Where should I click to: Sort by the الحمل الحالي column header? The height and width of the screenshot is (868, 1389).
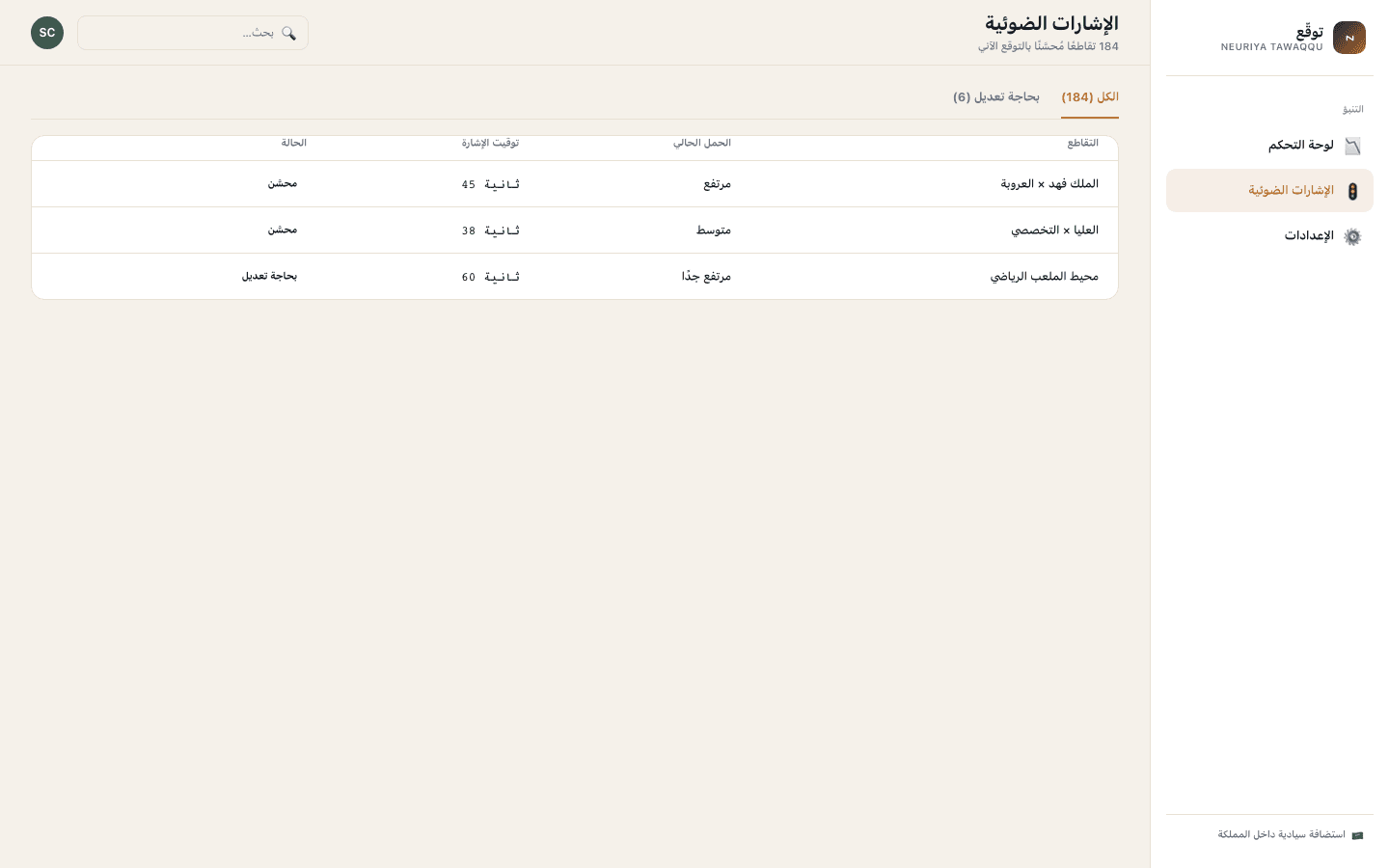(702, 143)
